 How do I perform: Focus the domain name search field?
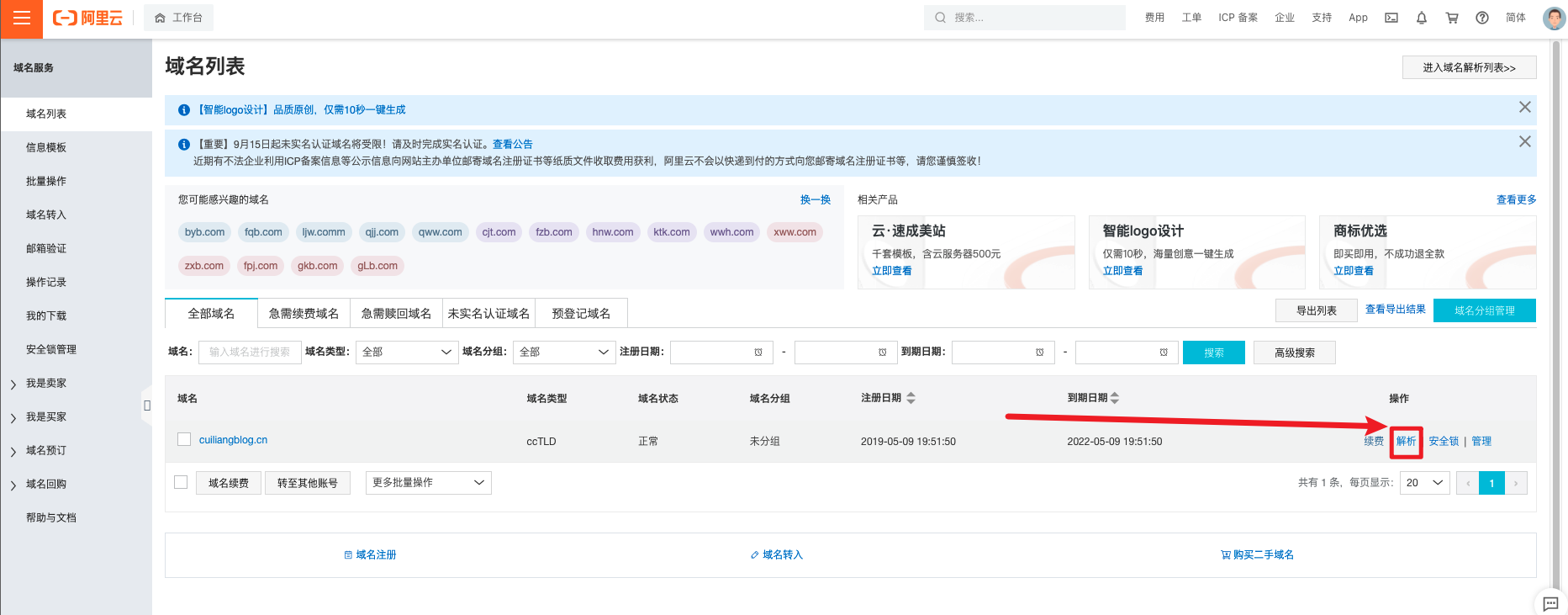pyautogui.click(x=250, y=353)
